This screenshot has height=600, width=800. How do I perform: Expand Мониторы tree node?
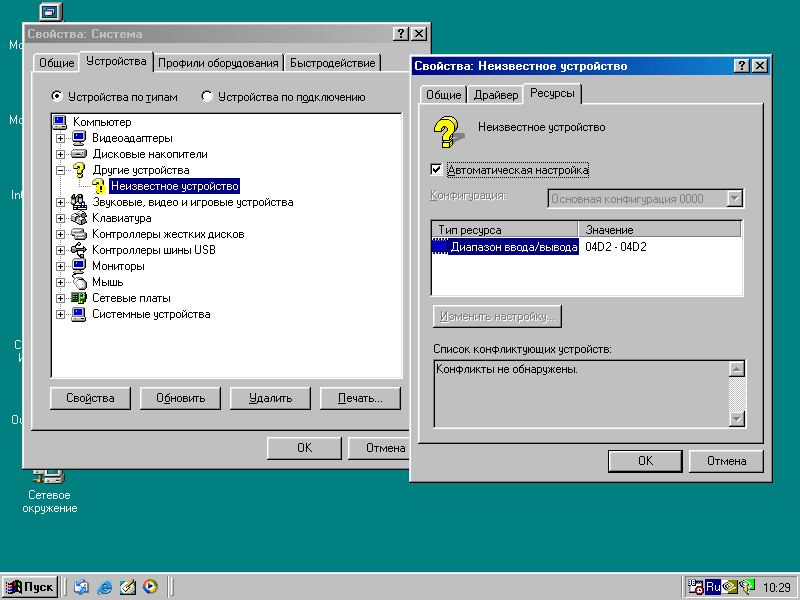pos(60,266)
